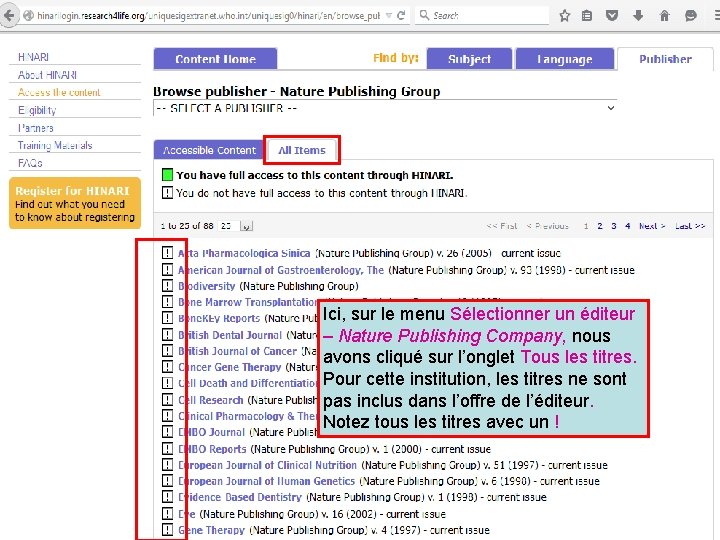Open About HINARI in sidebar
Image resolution: width=720 pixels, height=540 pixels.
click(x=47, y=75)
